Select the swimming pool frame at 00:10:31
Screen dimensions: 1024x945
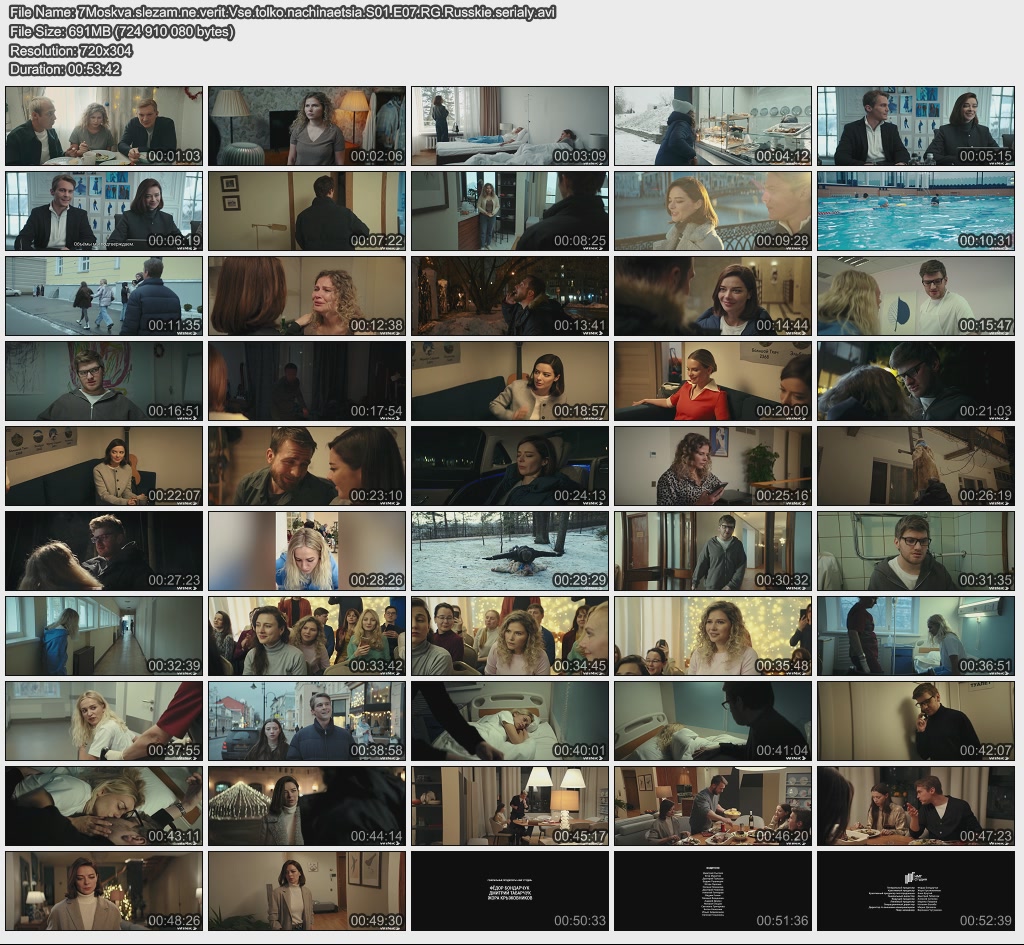pyautogui.click(x=916, y=211)
